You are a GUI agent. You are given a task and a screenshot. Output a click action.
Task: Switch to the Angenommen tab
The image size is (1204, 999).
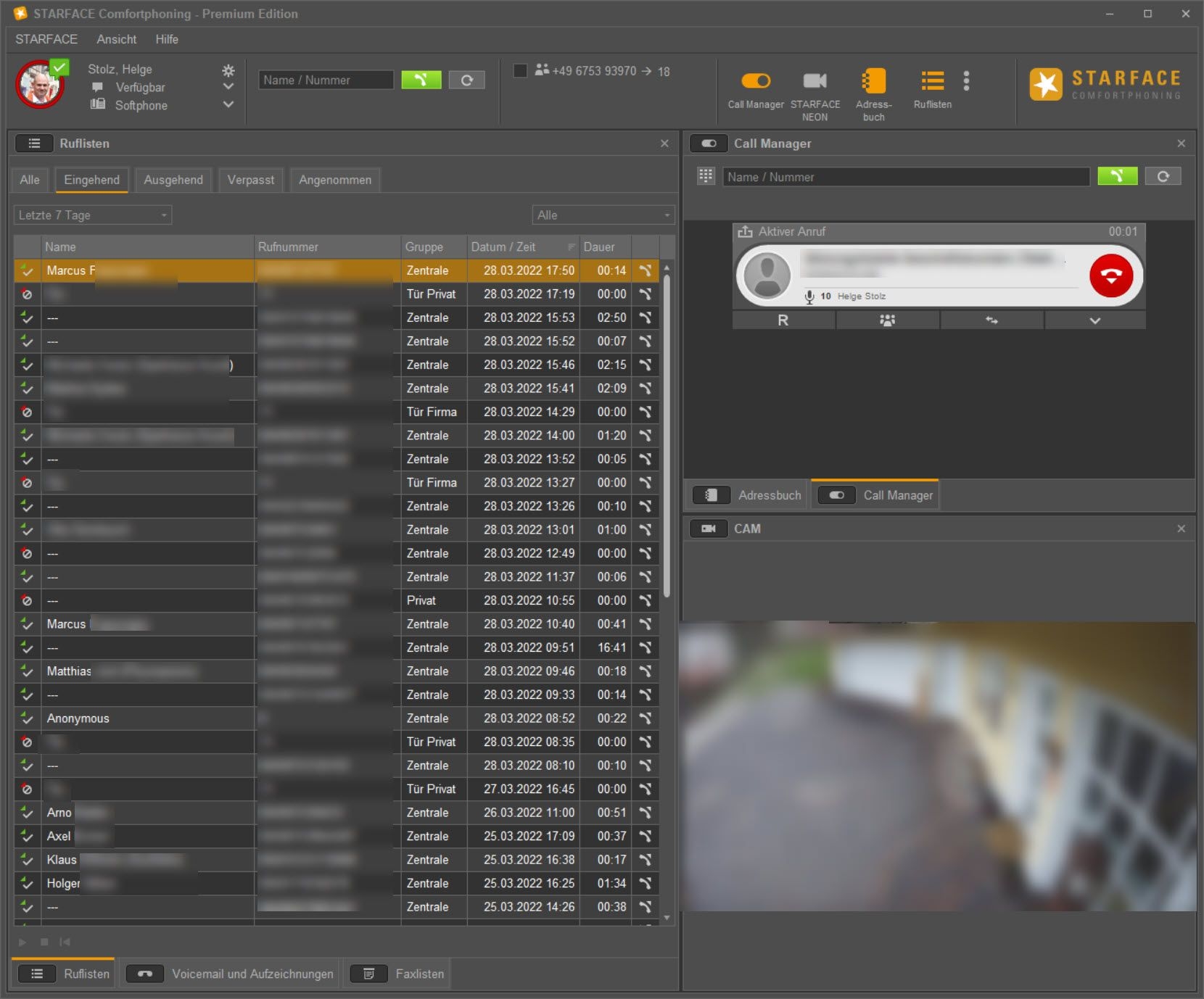tap(335, 180)
